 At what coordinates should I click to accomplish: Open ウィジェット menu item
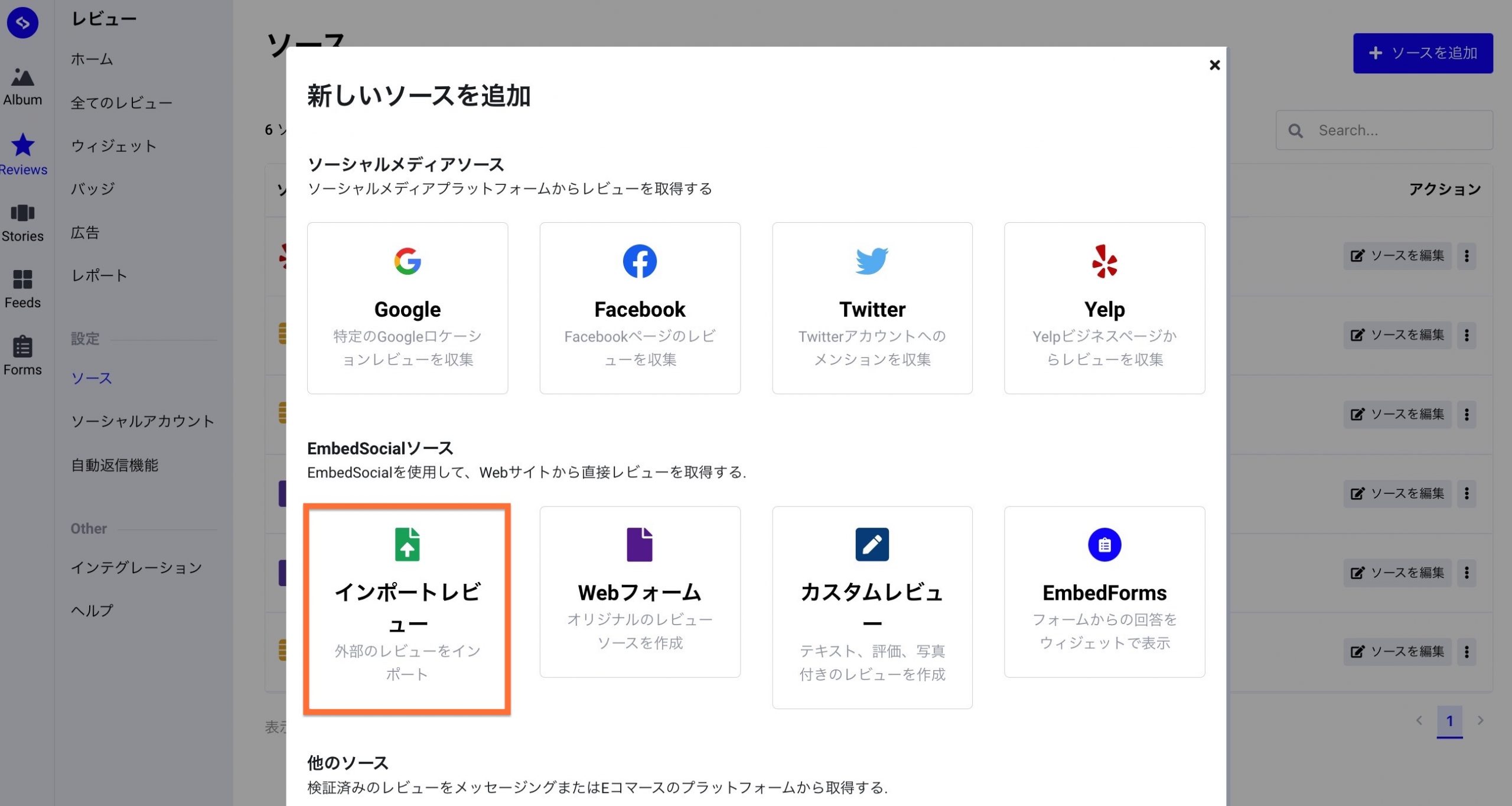[114, 146]
